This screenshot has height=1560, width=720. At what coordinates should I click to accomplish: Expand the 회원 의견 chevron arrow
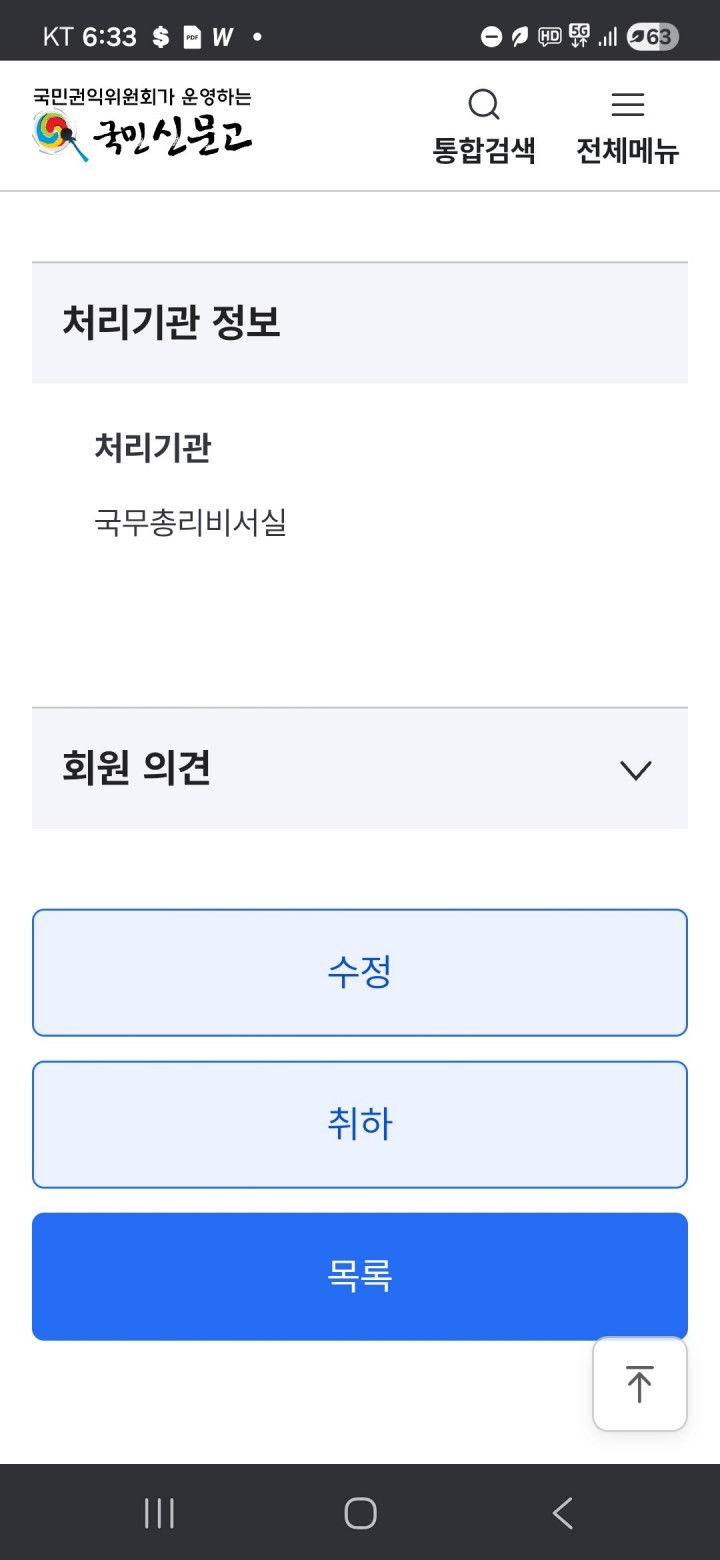[x=635, y=770]
